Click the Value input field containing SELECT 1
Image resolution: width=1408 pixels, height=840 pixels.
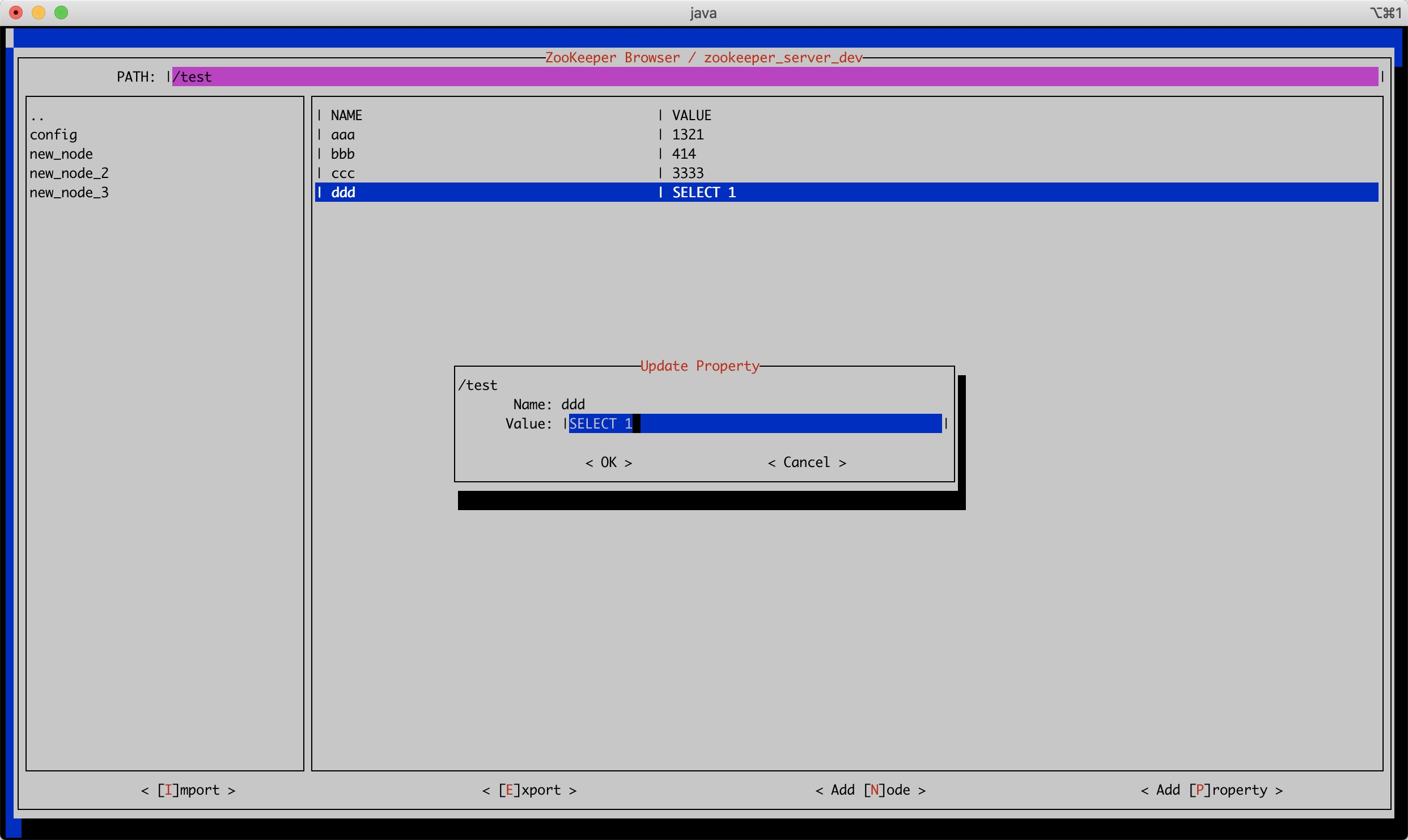pyautogui.click(x=754, y=423)
